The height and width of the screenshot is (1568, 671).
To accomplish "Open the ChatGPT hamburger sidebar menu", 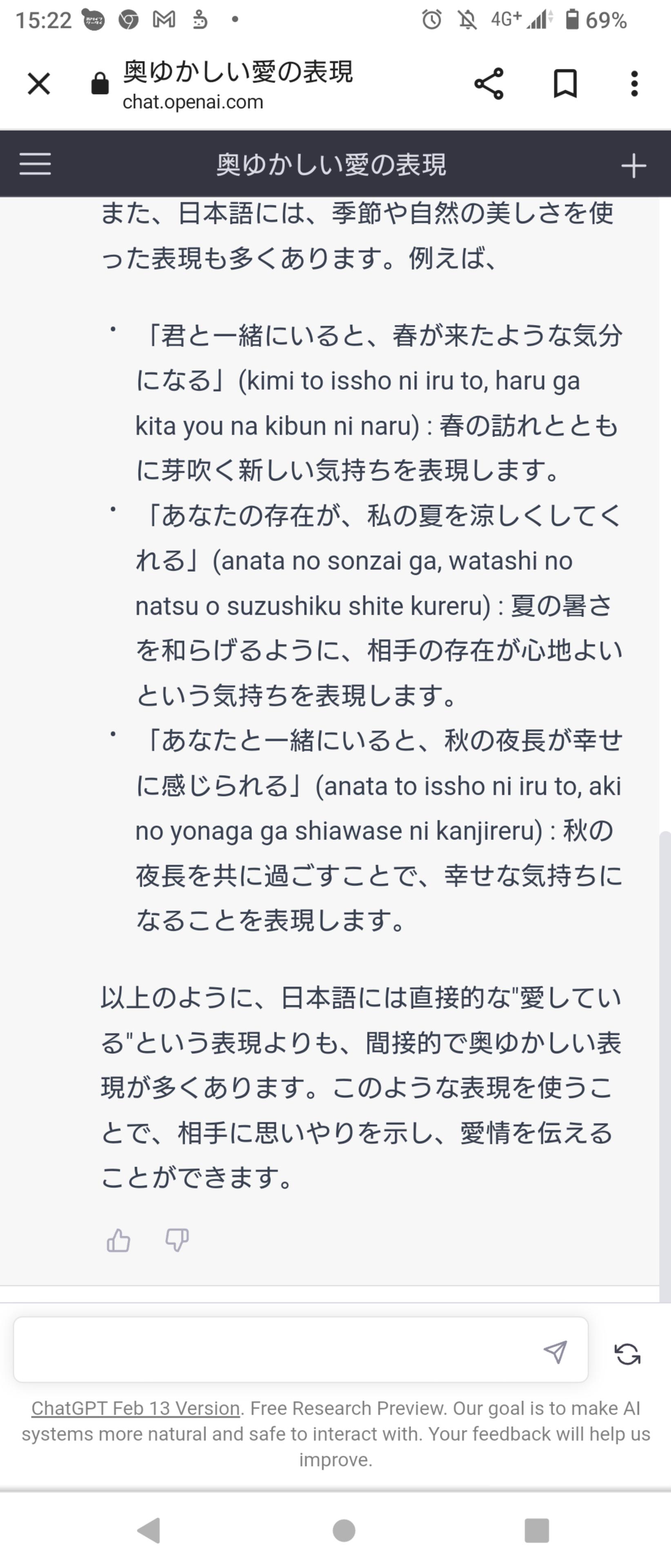I will pyautogui.click(x=35, y=164).
